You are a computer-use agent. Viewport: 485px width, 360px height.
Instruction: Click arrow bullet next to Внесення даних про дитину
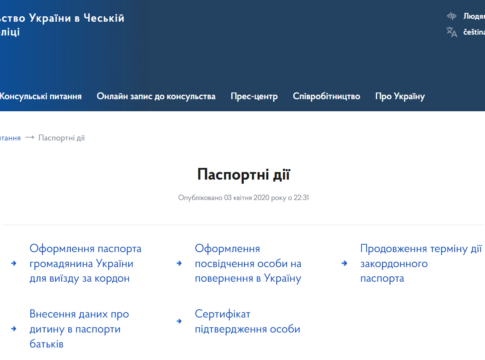[x=14, y=329]
